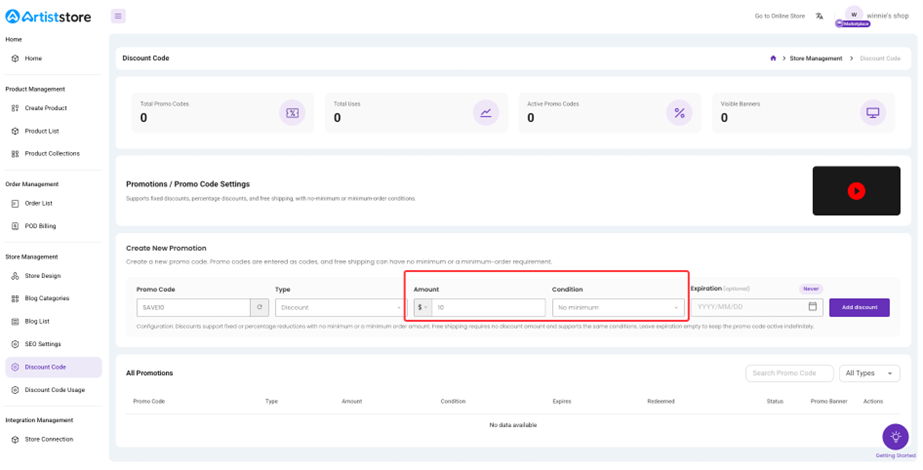Click the Status column header
The width and height of the screenshot is (923, 470).
(x=775, y=401)
